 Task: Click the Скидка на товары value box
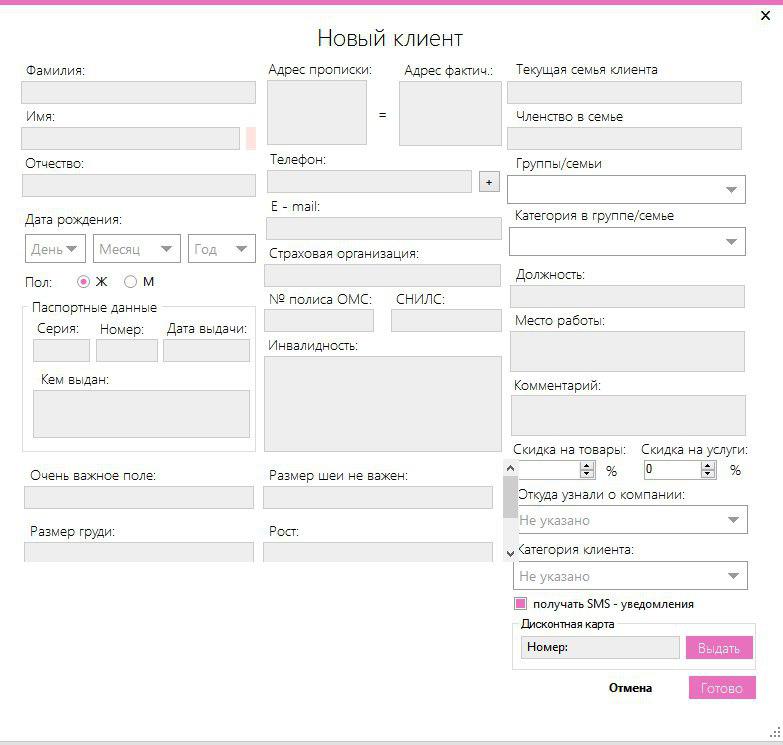pos(550,470)
